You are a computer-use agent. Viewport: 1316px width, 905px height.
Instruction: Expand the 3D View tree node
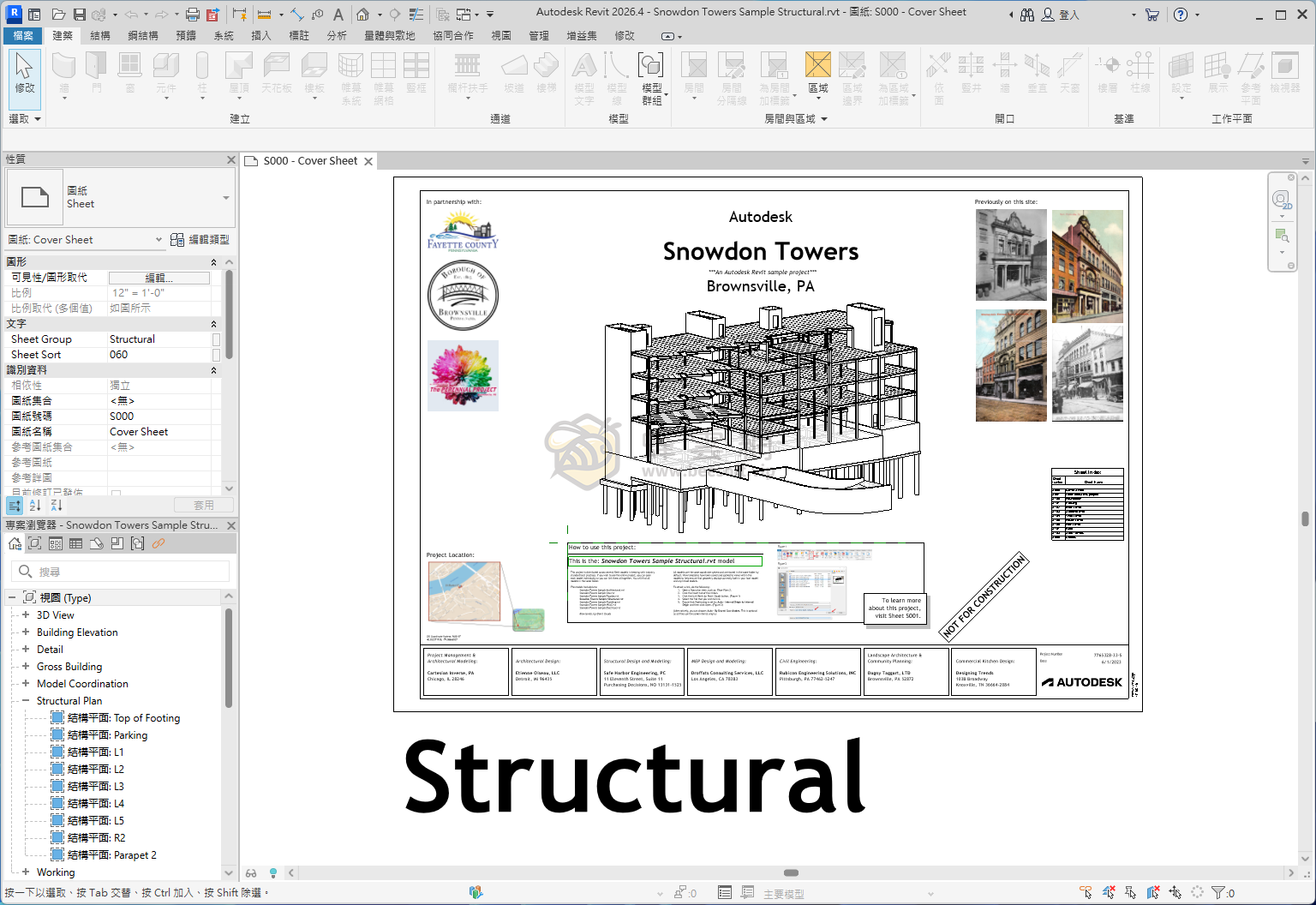pos(26,614)
